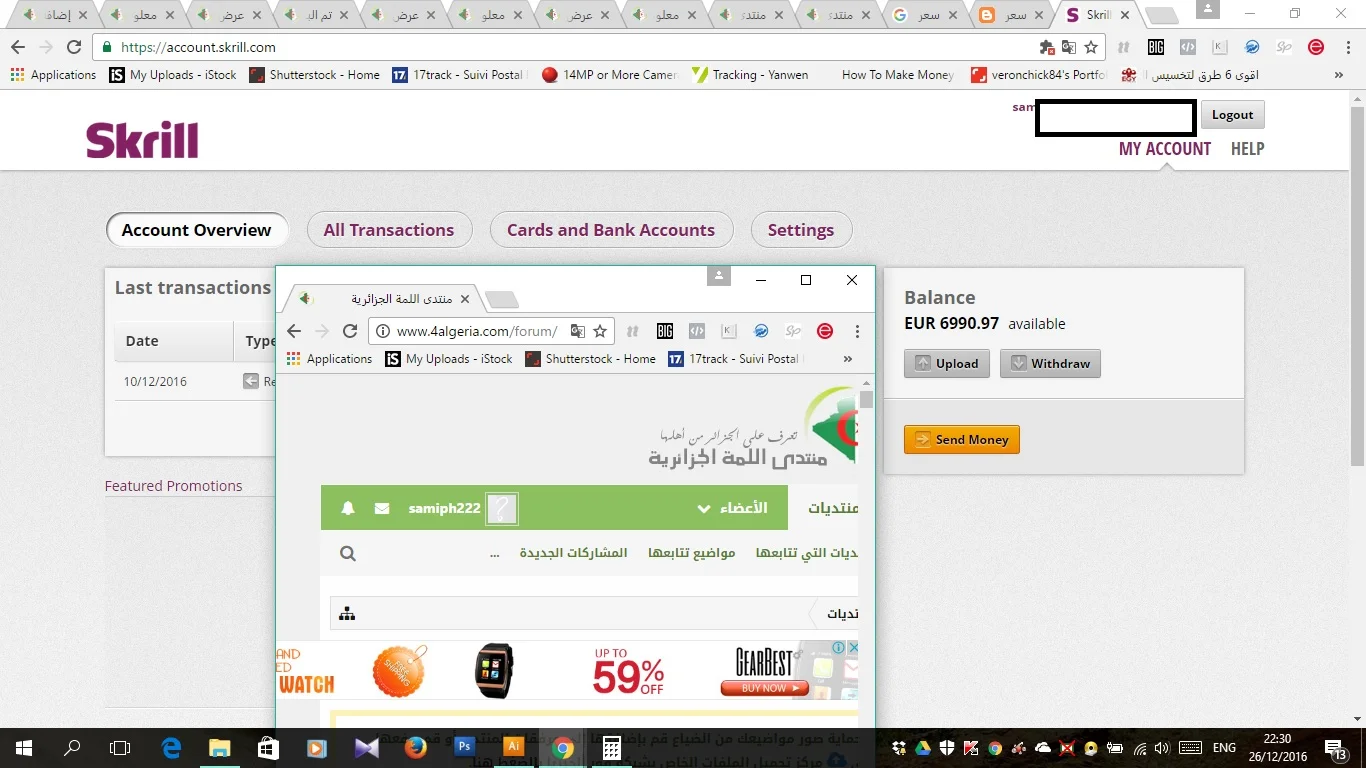Viewport: 1366px width, 768px height.
Task: Expand the forum navigation ellipsis menu
Action: (494, 553)
